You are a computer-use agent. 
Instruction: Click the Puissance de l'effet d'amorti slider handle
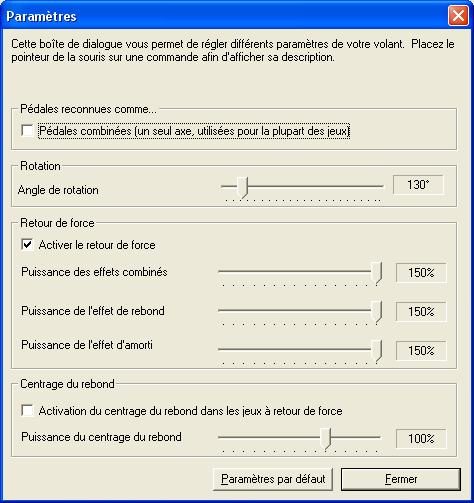point(376,351)
